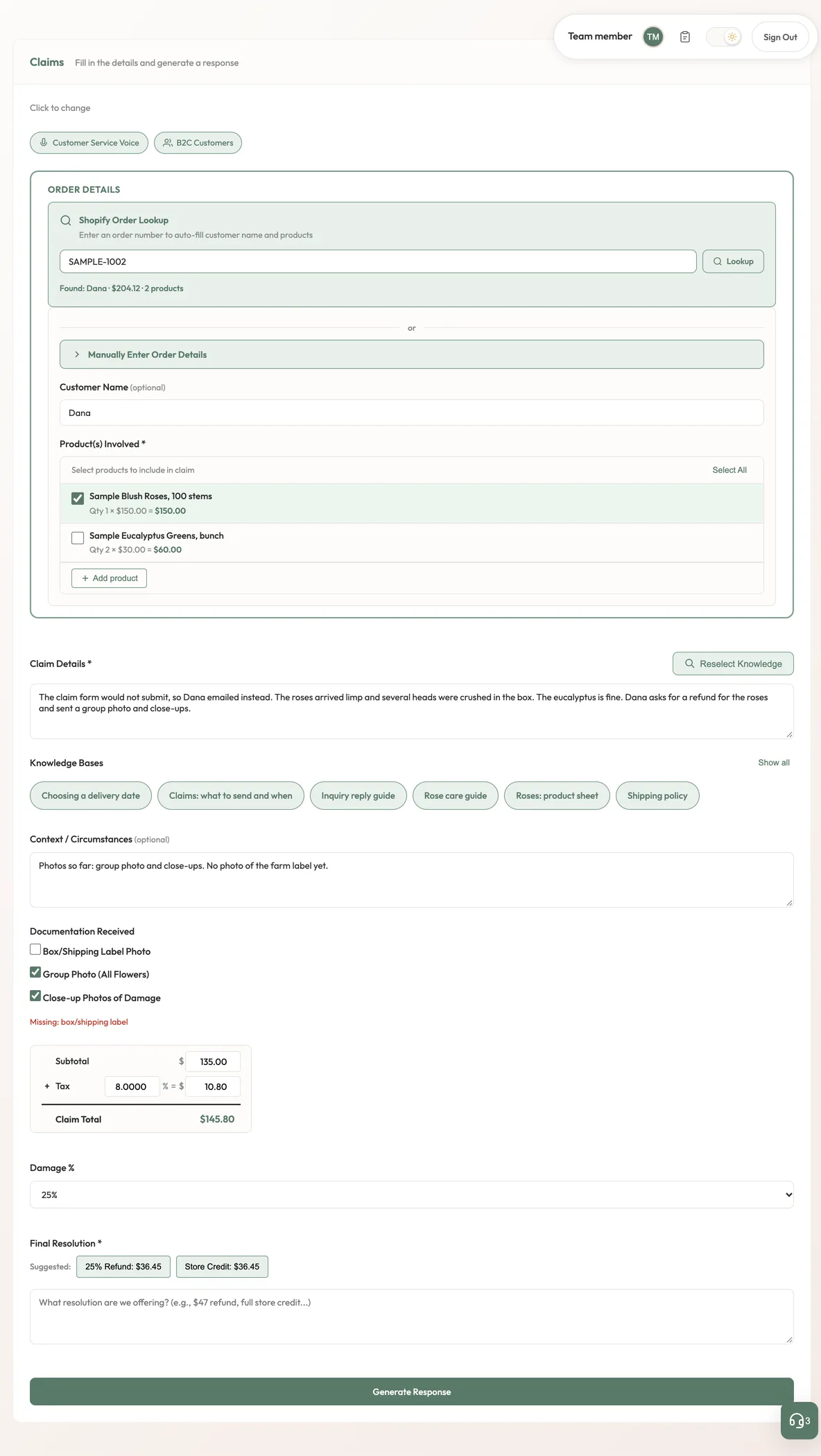821x1456 pixels.
Task: Expand Manually Enter Order Details
Action: click(412, 354)
